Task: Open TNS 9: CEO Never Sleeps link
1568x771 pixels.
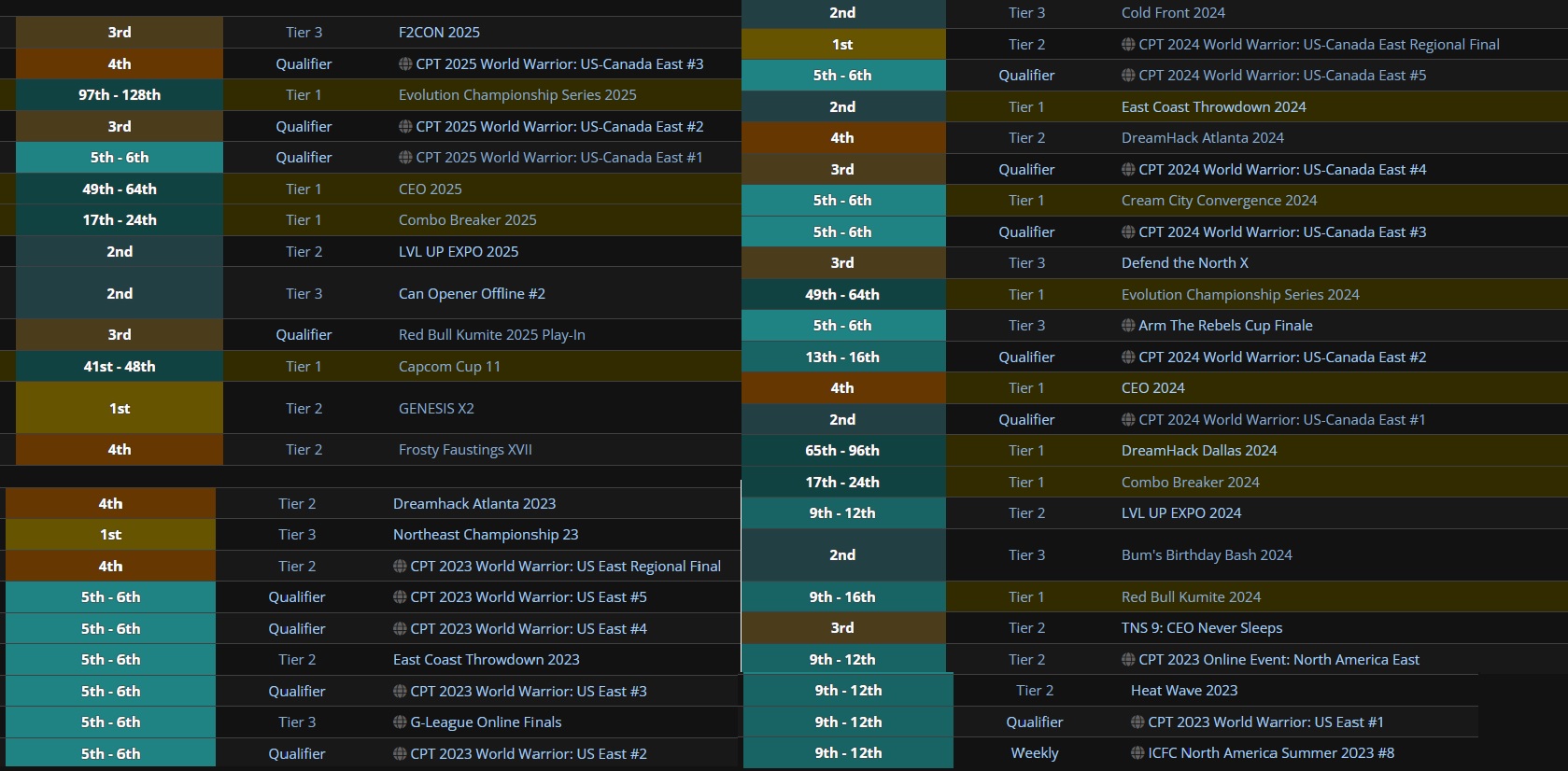Action: tap(1202, 628)
